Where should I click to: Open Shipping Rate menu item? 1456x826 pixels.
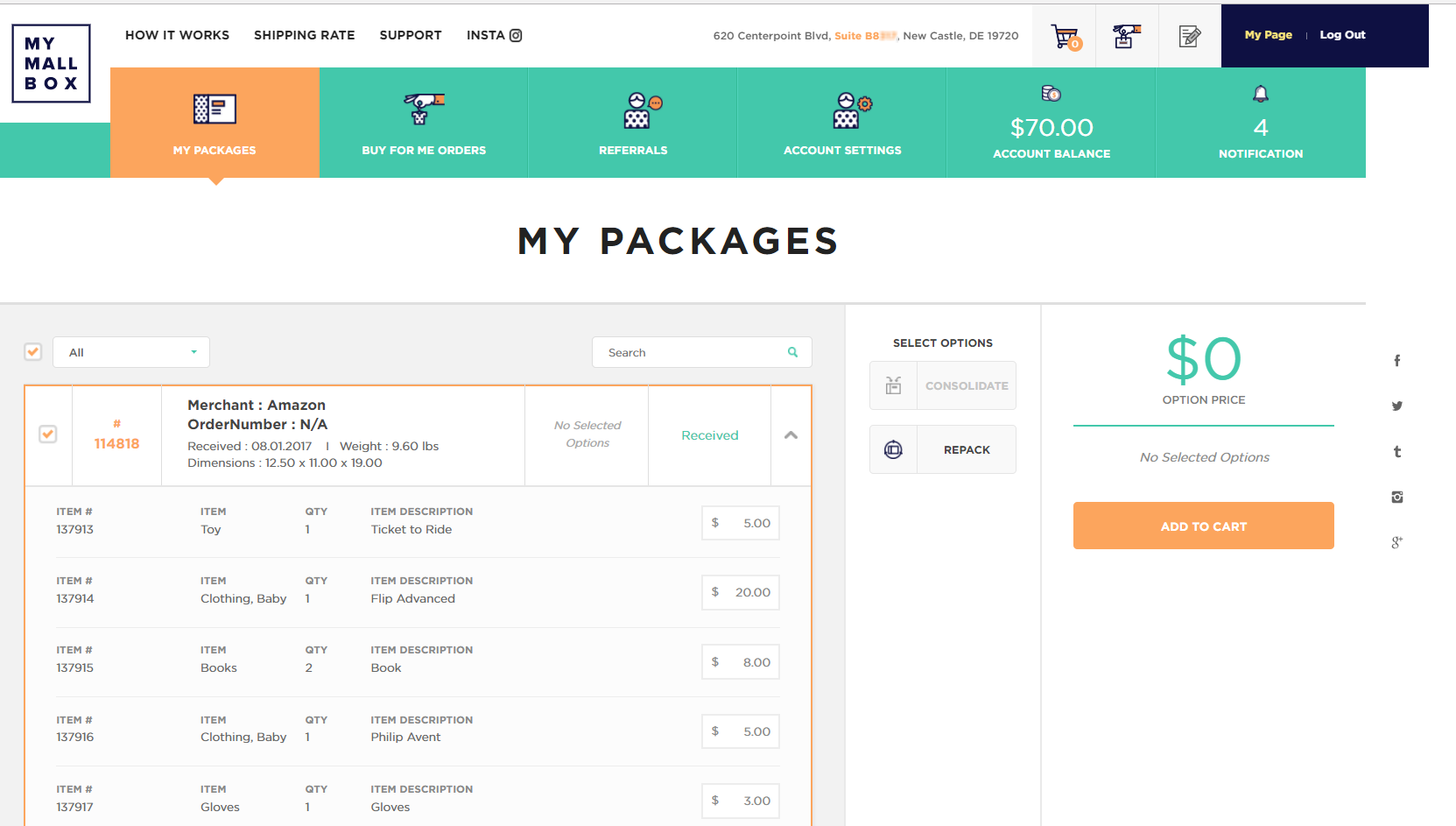click(x=305, y=35)
